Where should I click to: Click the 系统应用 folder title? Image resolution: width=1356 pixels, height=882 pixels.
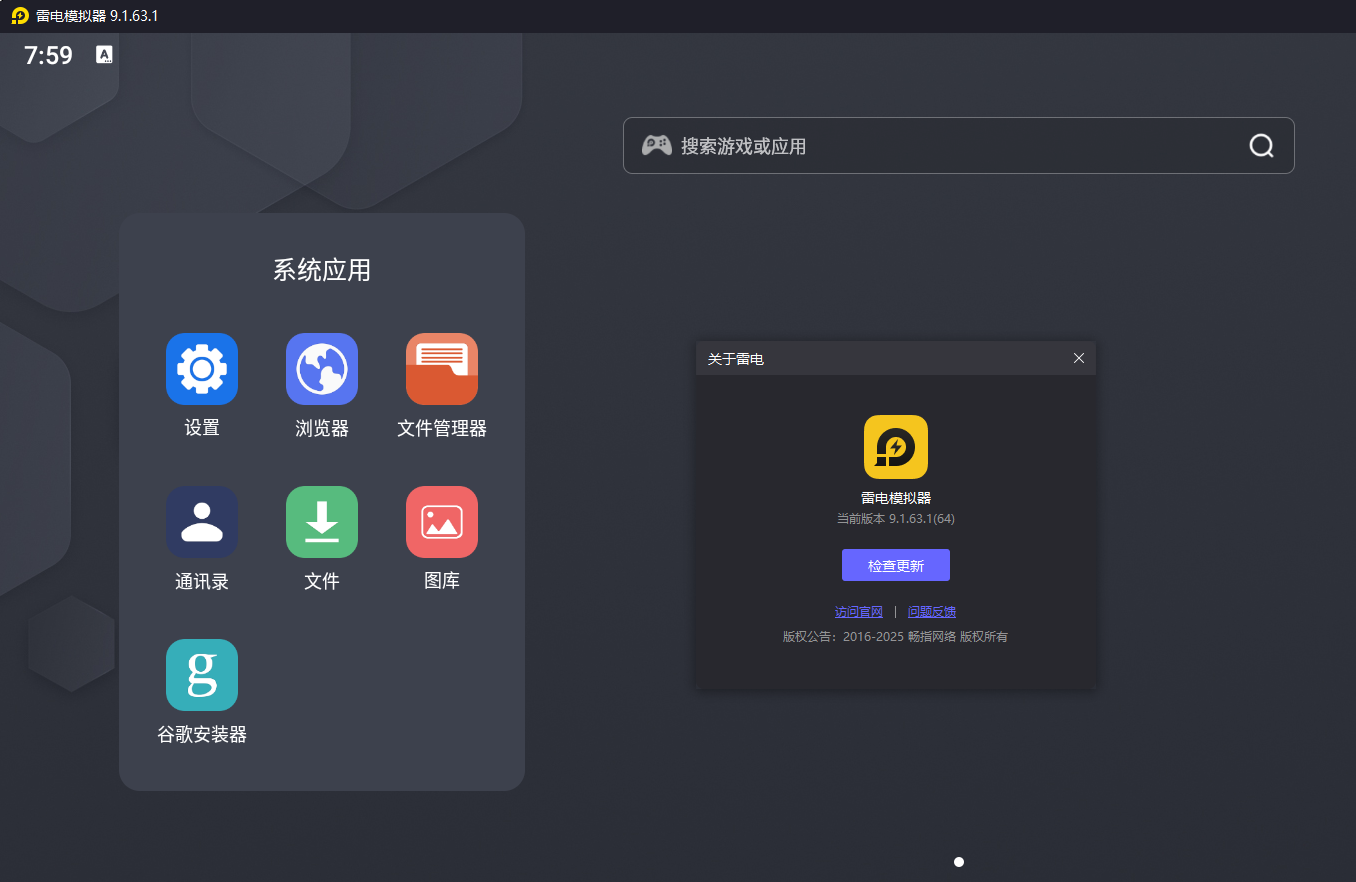tap(321, 270)
